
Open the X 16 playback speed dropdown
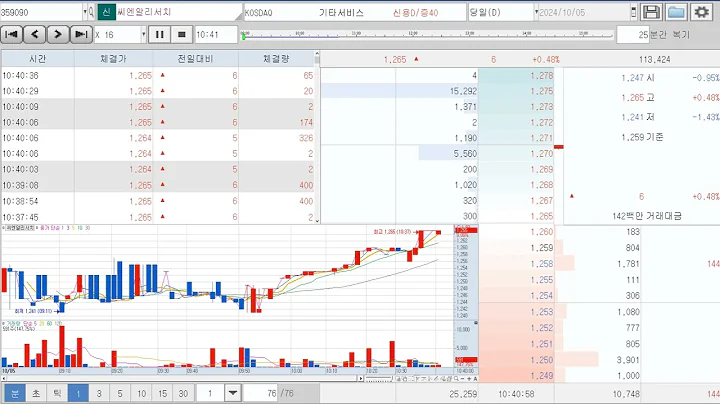pyautogui.click(x=143, y=34)
